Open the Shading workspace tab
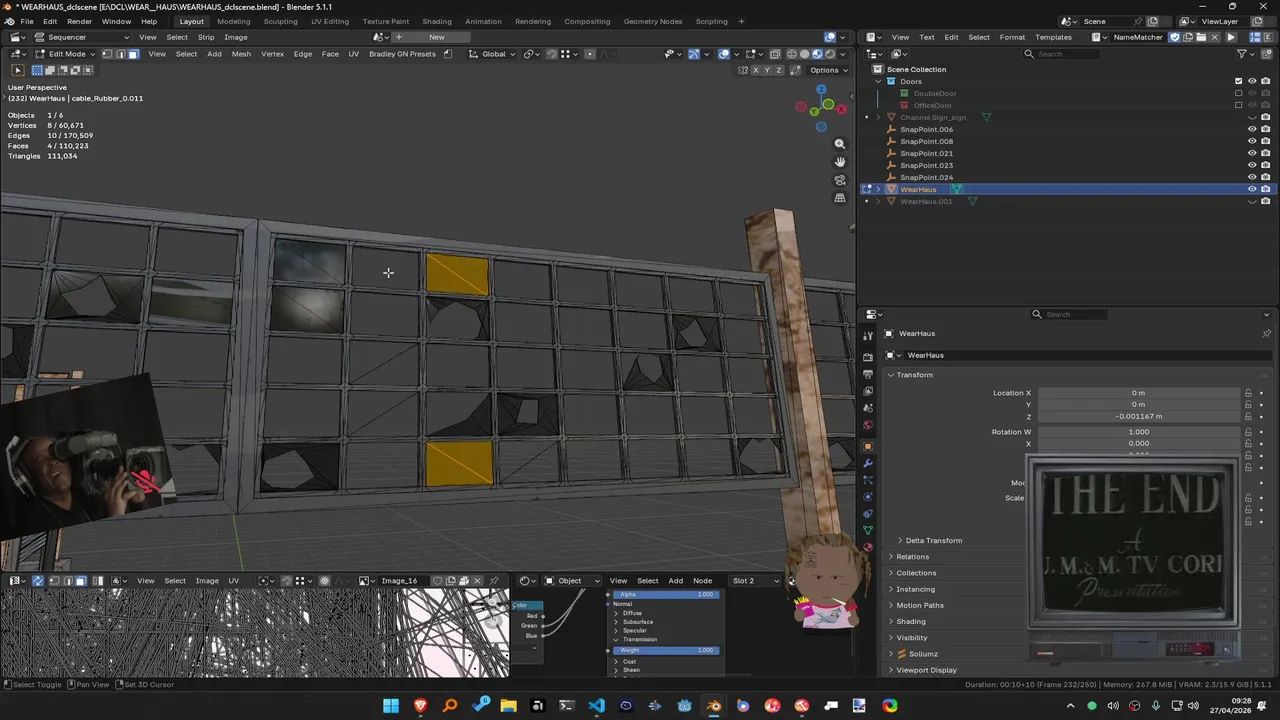Image resolution: width=1280 pixels, height=720 pixels. [x=436, y=21]
